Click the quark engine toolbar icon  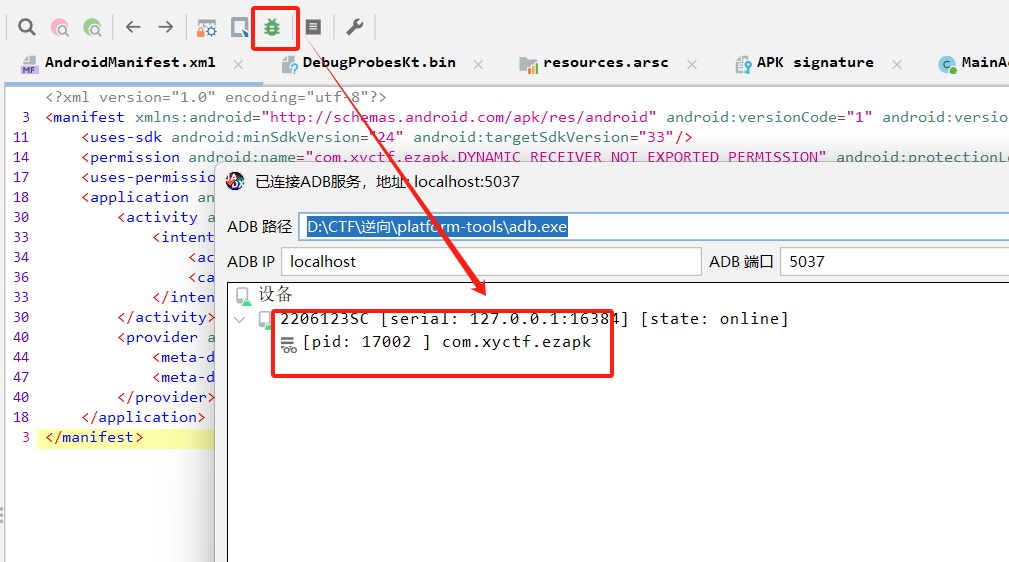pos(240,27)
